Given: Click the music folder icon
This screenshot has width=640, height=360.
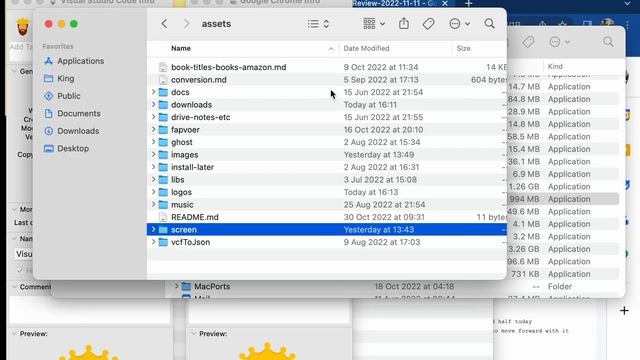Looking at the screenshot, I should pyautogui.click(x=163, y=204).
